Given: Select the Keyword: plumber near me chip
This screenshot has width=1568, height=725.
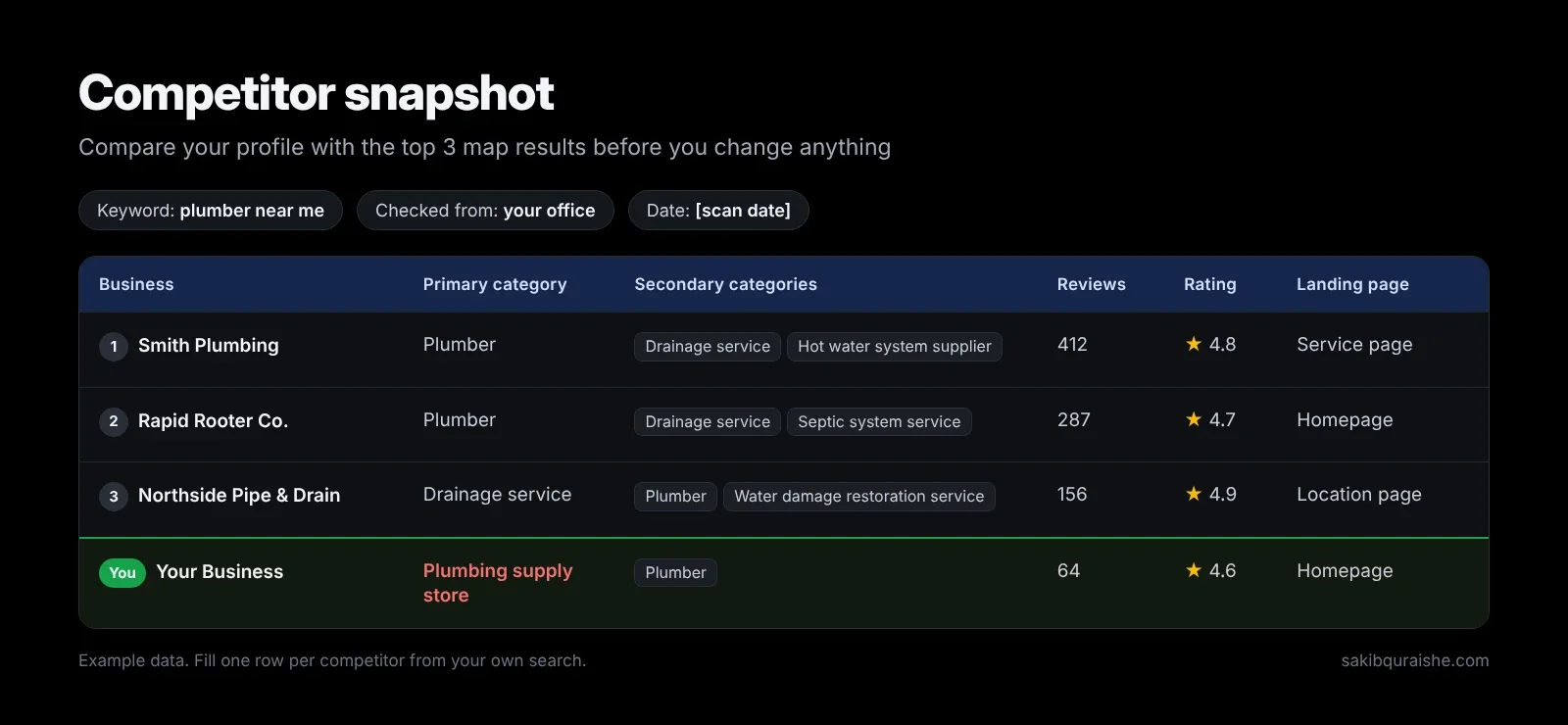Looking at the screenshot, I should (211, 211).
